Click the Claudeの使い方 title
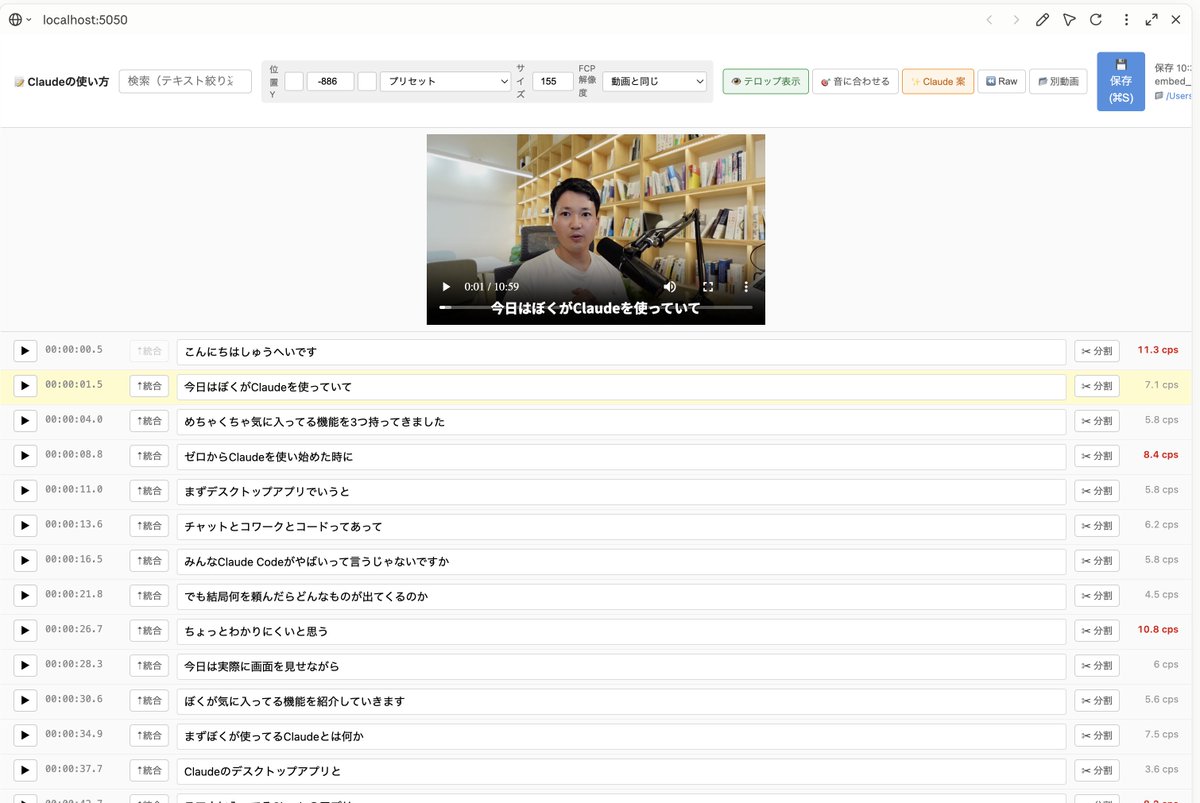Image resolution: width=1200 pixels, height=803 pixels. (68, 82)
